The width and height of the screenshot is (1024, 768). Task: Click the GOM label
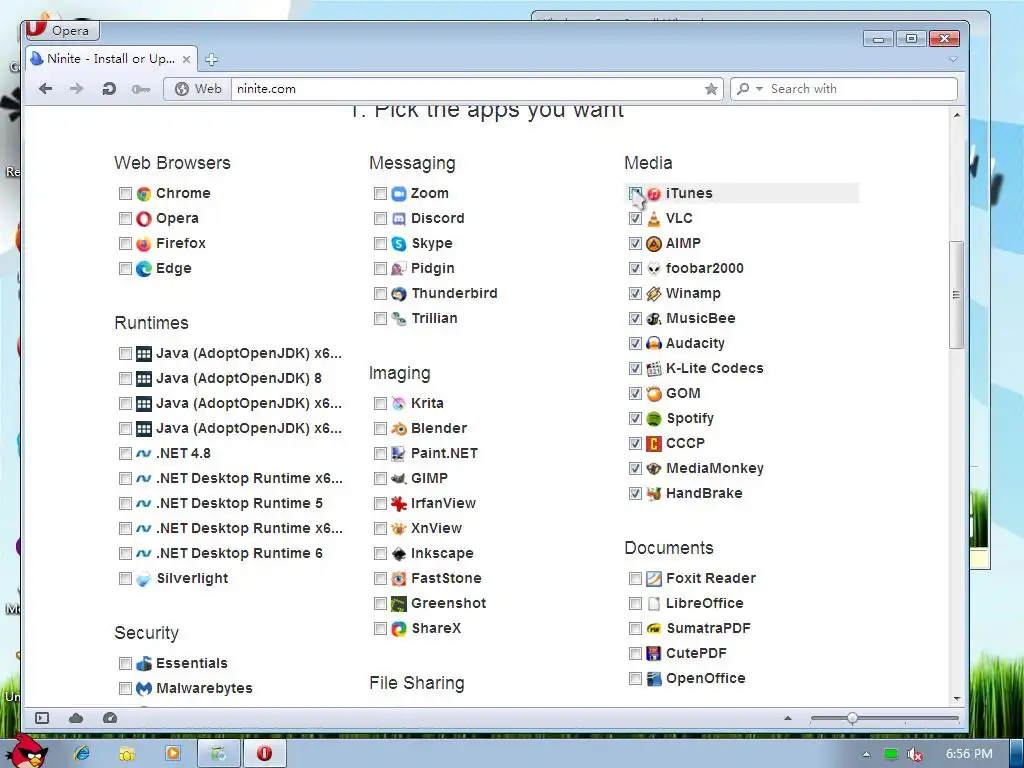pos(683,393)
